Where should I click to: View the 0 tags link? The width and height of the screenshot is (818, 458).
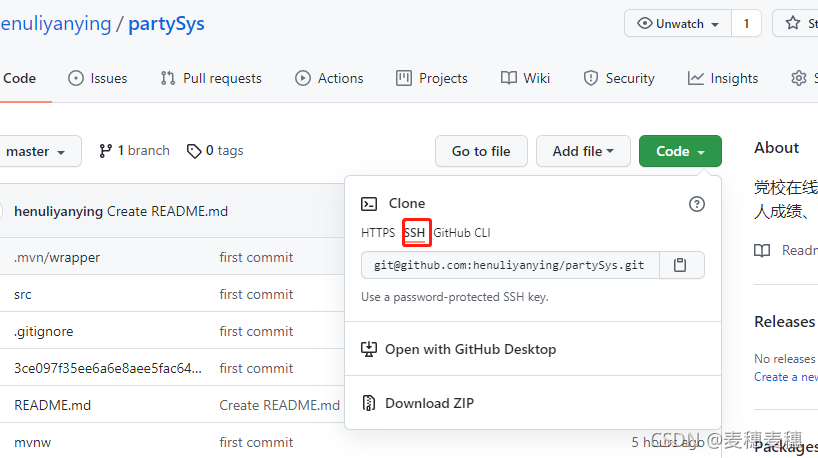pos(215,151)
